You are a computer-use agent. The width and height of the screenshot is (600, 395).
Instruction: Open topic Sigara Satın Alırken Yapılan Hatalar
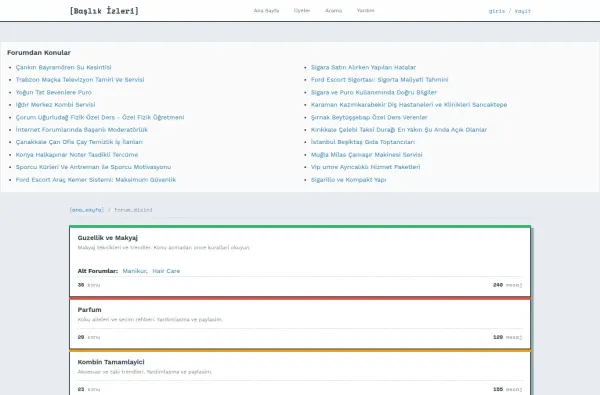[363, 67]
